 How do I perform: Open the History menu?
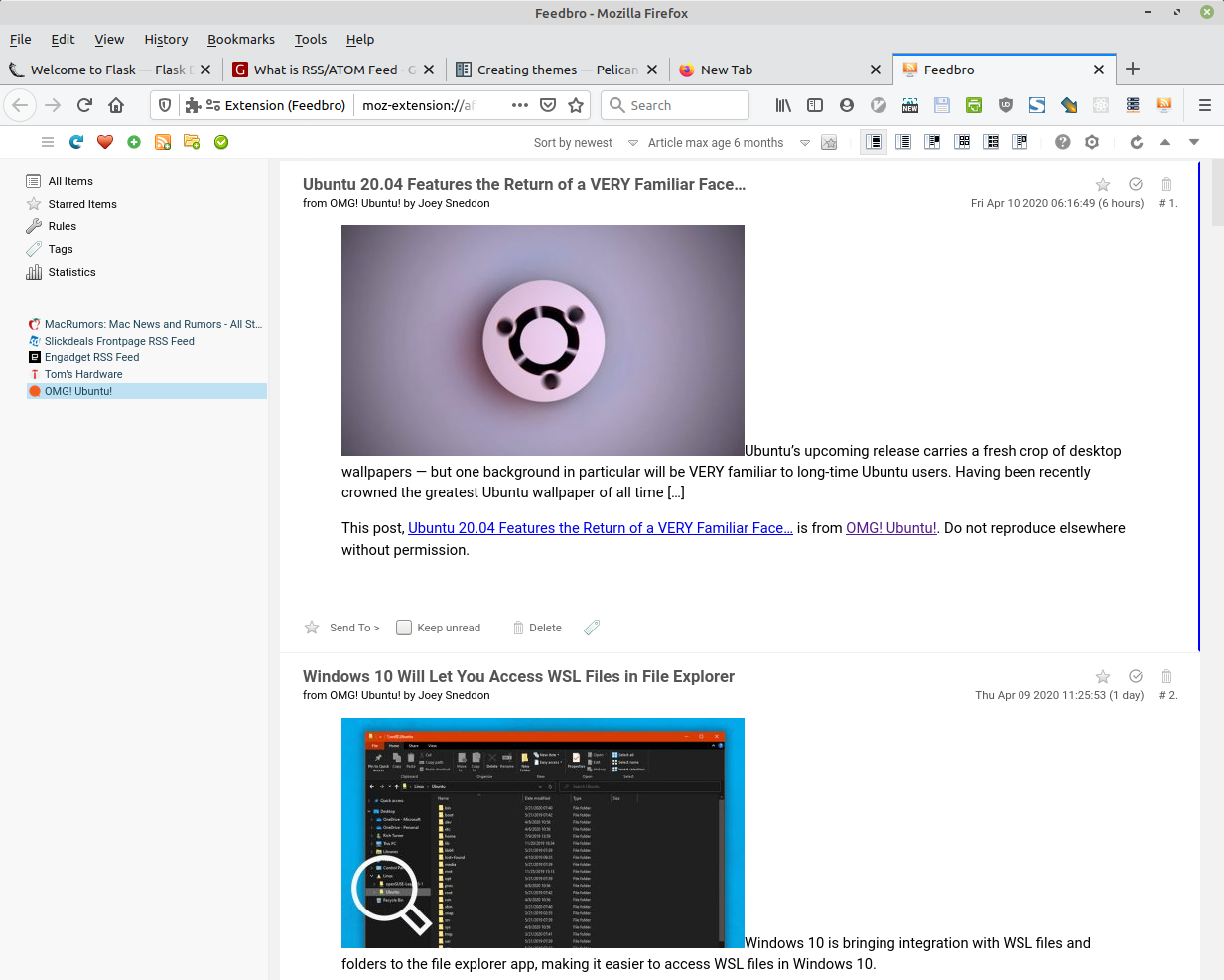click(166, 39)
